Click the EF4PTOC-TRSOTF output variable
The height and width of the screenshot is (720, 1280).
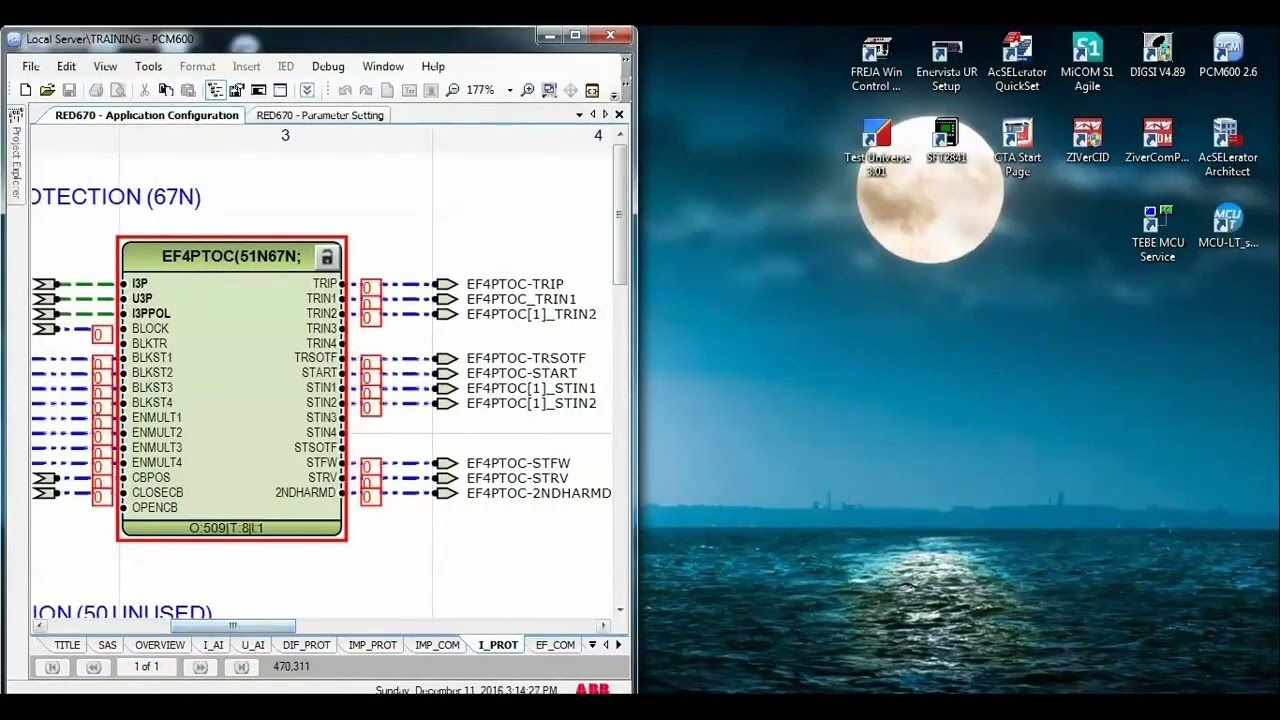tap(526, 358)
